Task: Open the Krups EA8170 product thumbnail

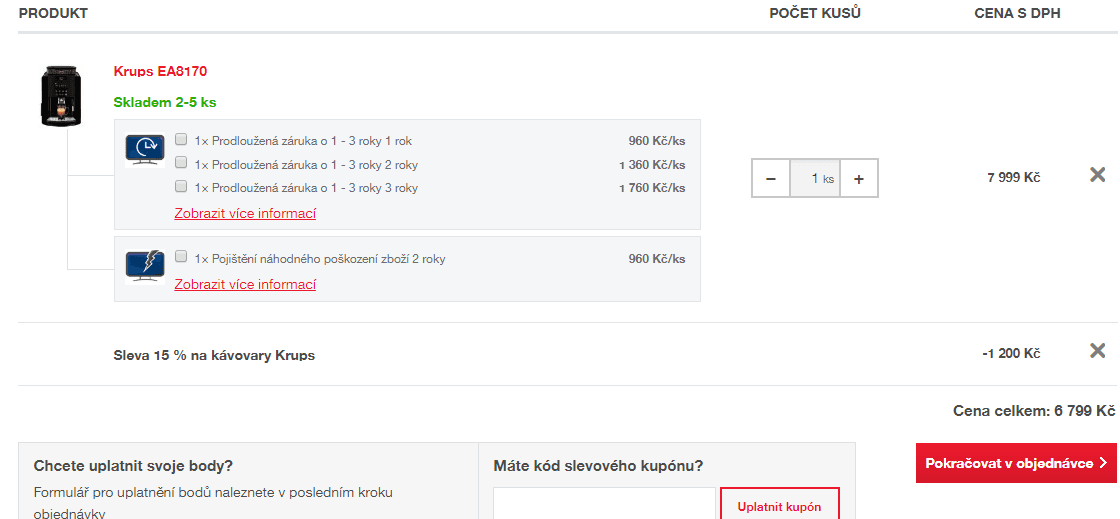Action: click(61, 96)
